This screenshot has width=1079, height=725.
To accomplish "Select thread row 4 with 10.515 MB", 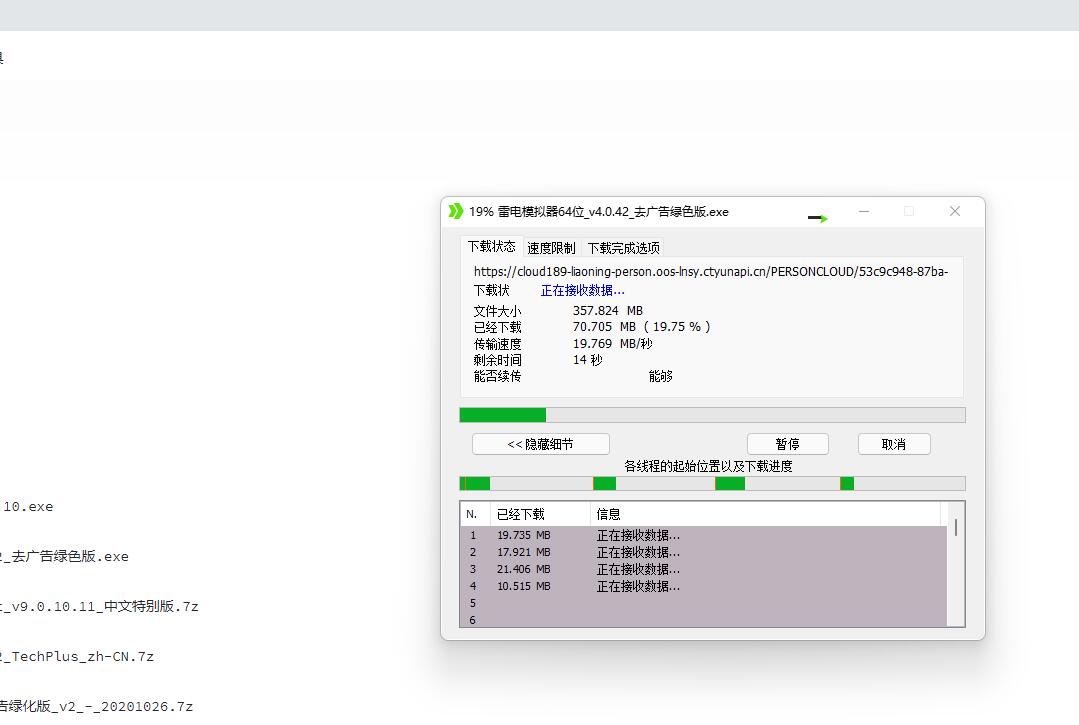I will coord(703,586).
